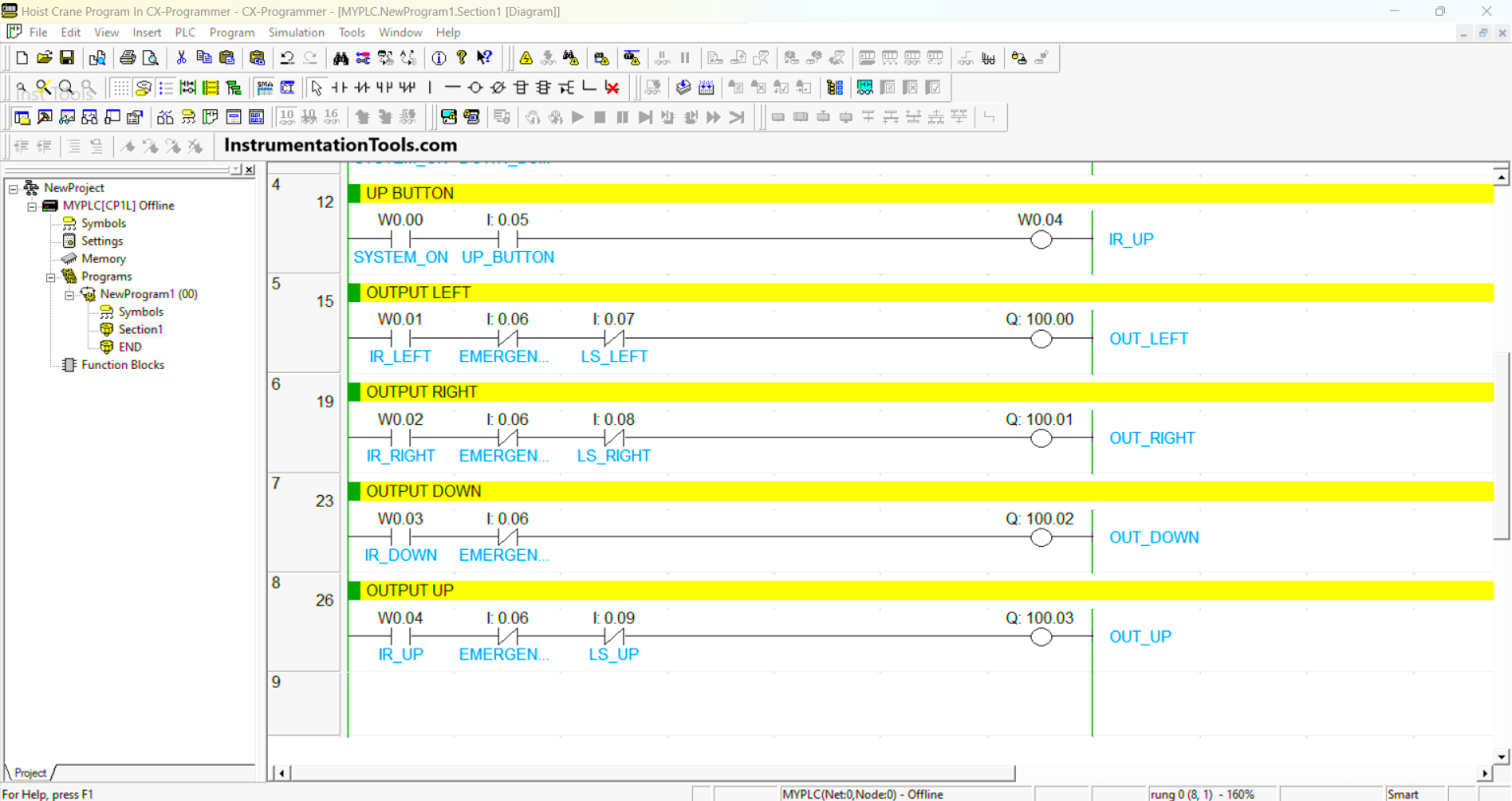The height and width of the screenshot is (801, 1512).
Task: Click the binoculars Find icon
Action: [x=341, y=58]
